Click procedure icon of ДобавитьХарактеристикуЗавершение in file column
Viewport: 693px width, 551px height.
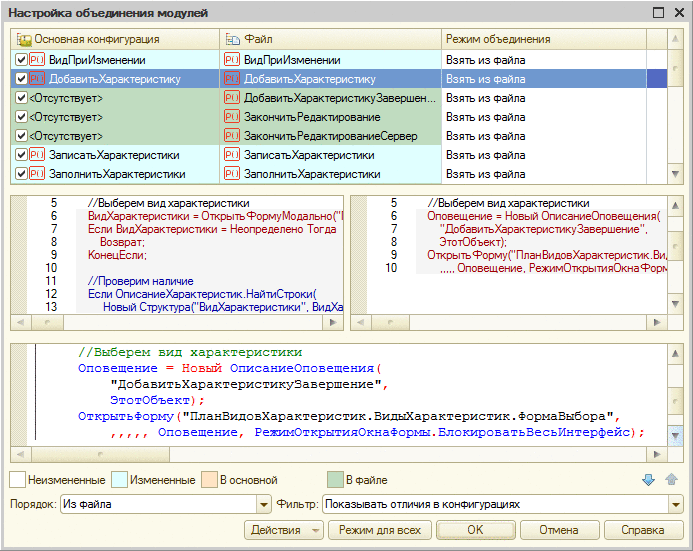232,98
